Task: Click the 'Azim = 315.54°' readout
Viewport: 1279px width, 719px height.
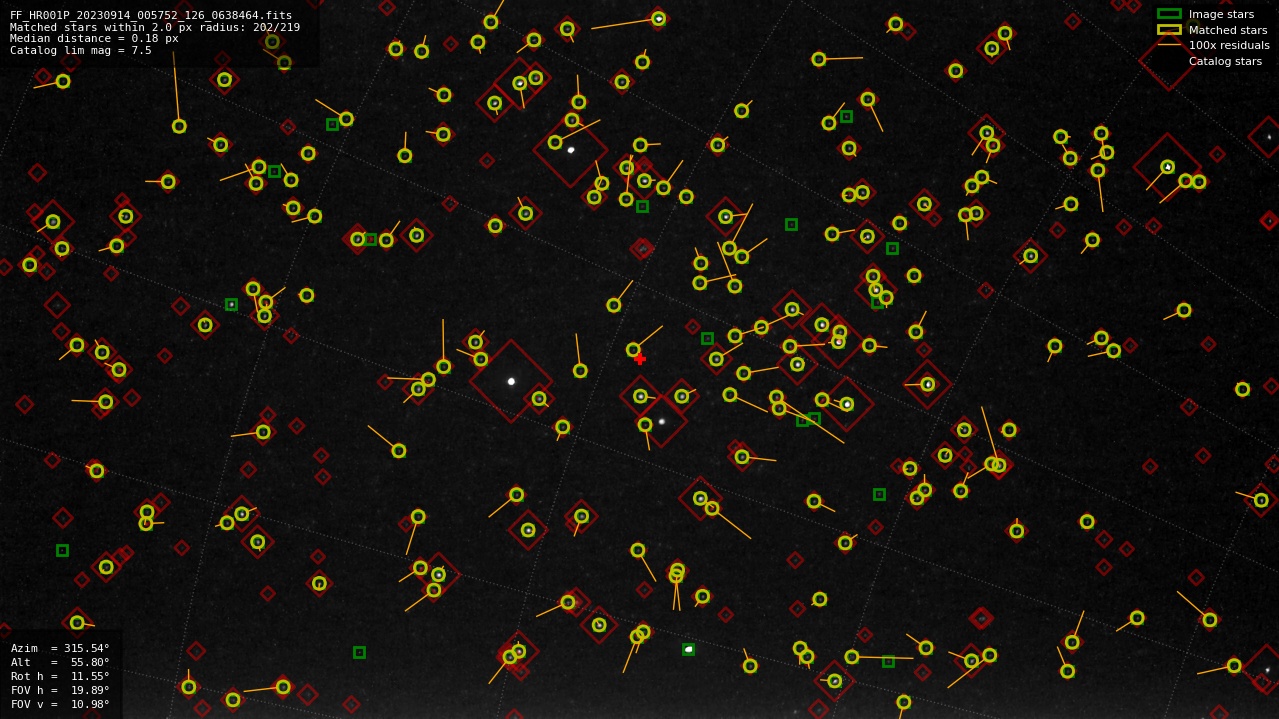Action: [60, 648]
